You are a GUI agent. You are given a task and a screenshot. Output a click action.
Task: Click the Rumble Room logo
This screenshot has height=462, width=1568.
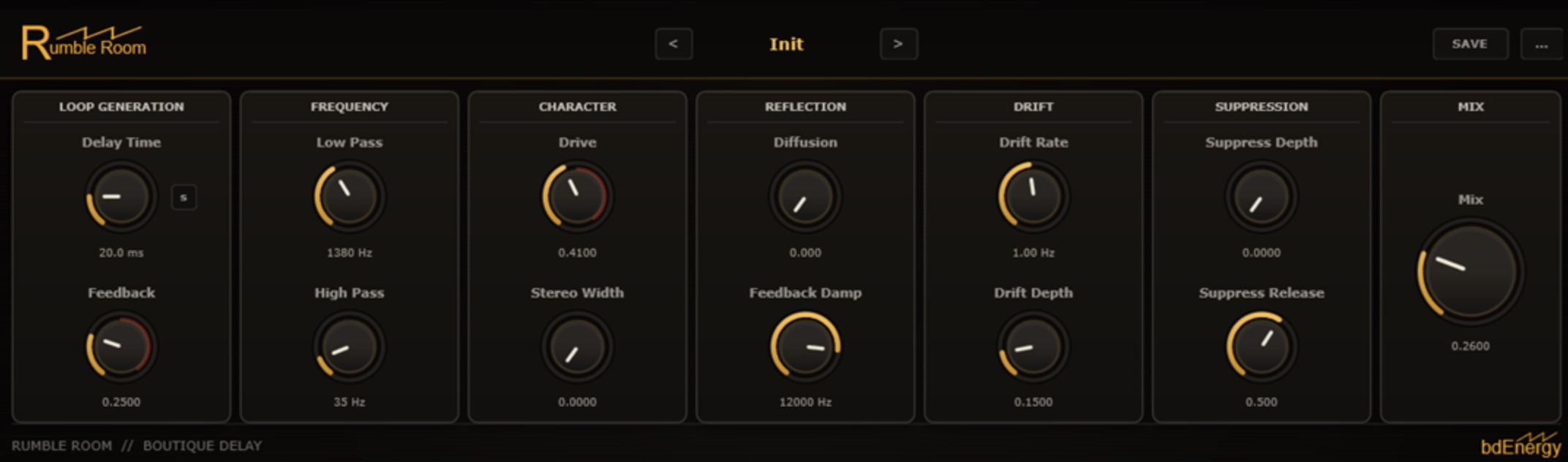point(83,43)
